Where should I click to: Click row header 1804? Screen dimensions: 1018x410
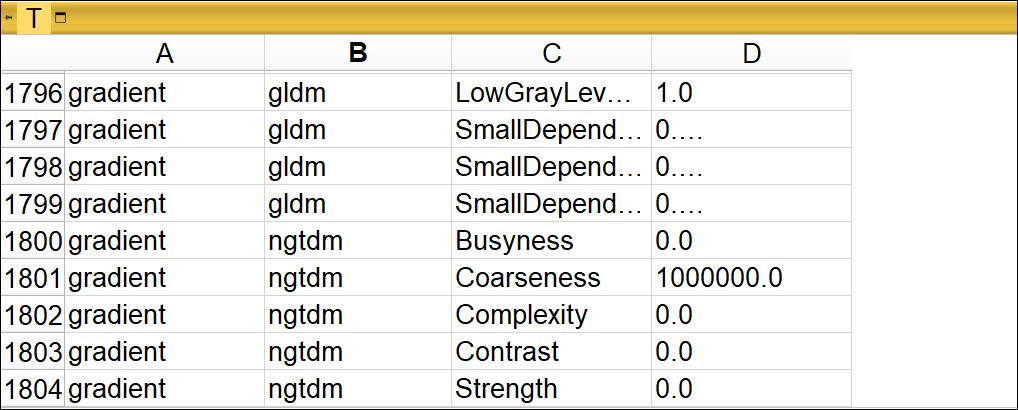[x=33, y=388]
